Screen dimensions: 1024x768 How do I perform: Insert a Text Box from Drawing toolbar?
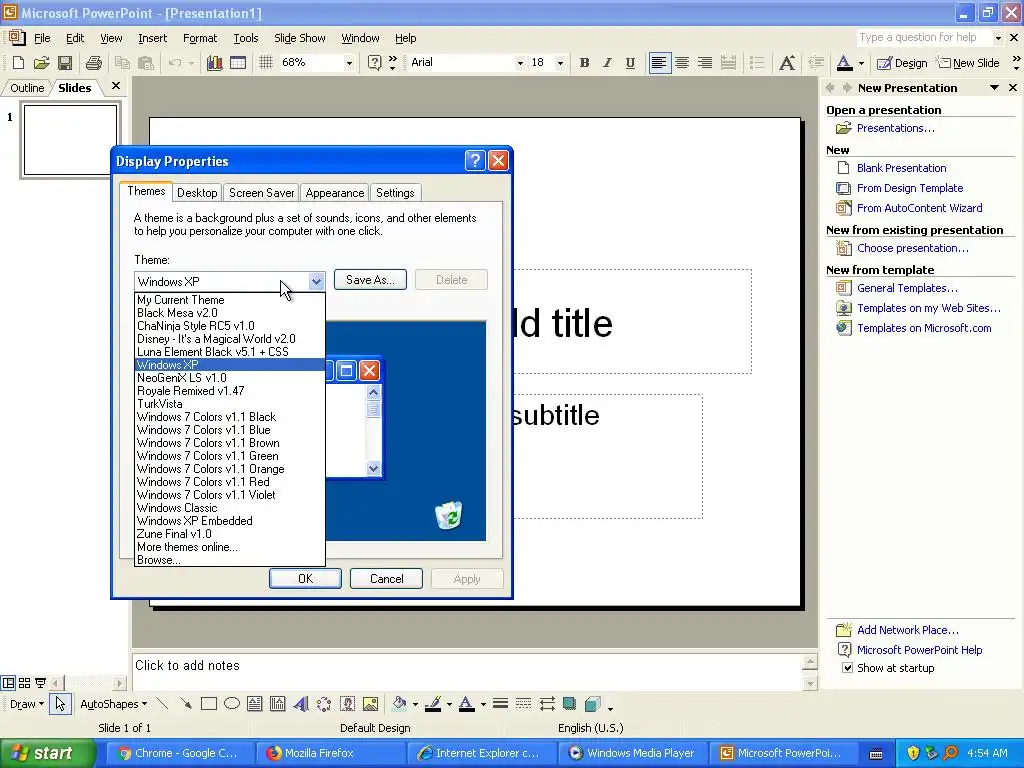click(255, 703)
